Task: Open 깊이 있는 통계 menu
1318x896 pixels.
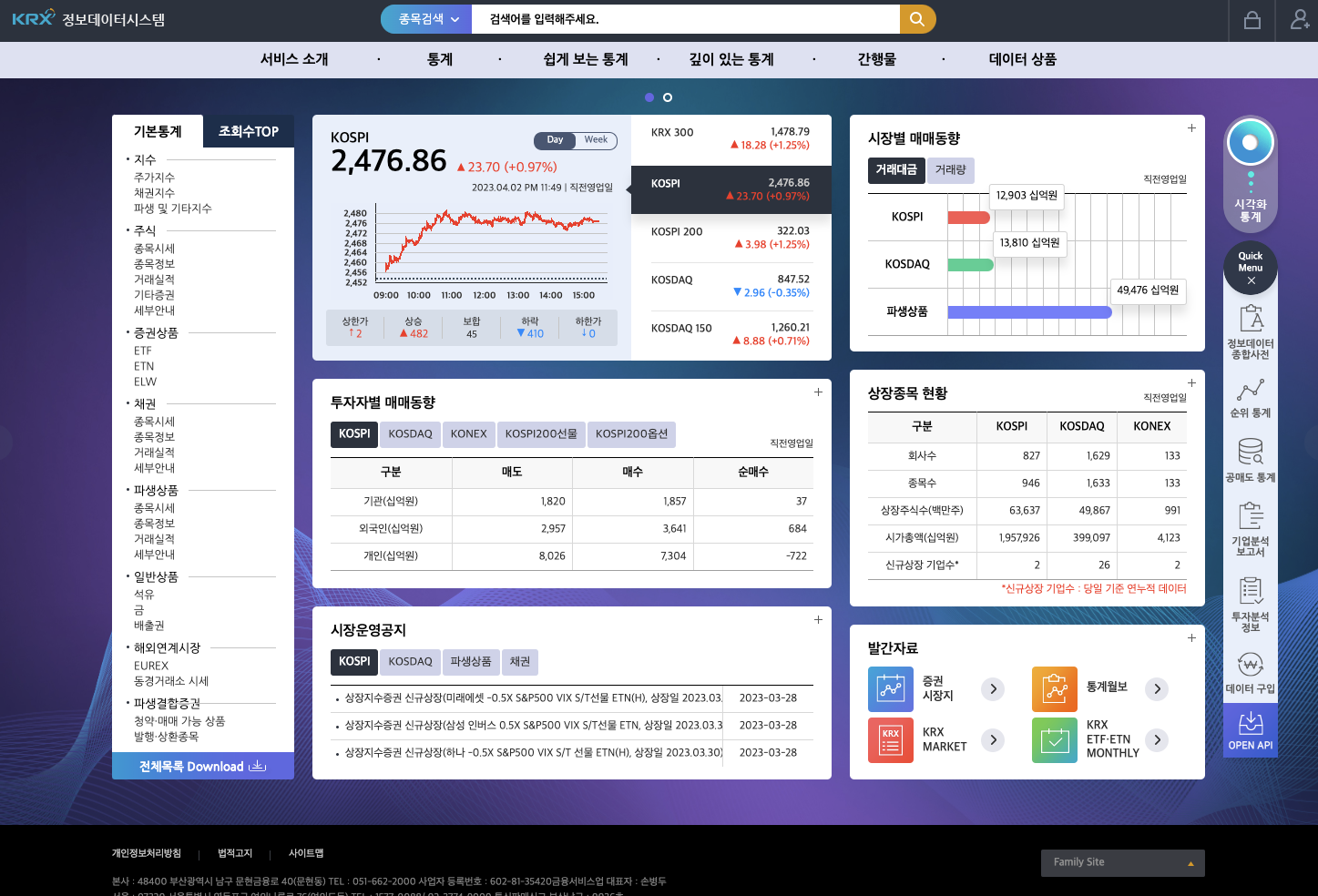Action: pos(731,59)
